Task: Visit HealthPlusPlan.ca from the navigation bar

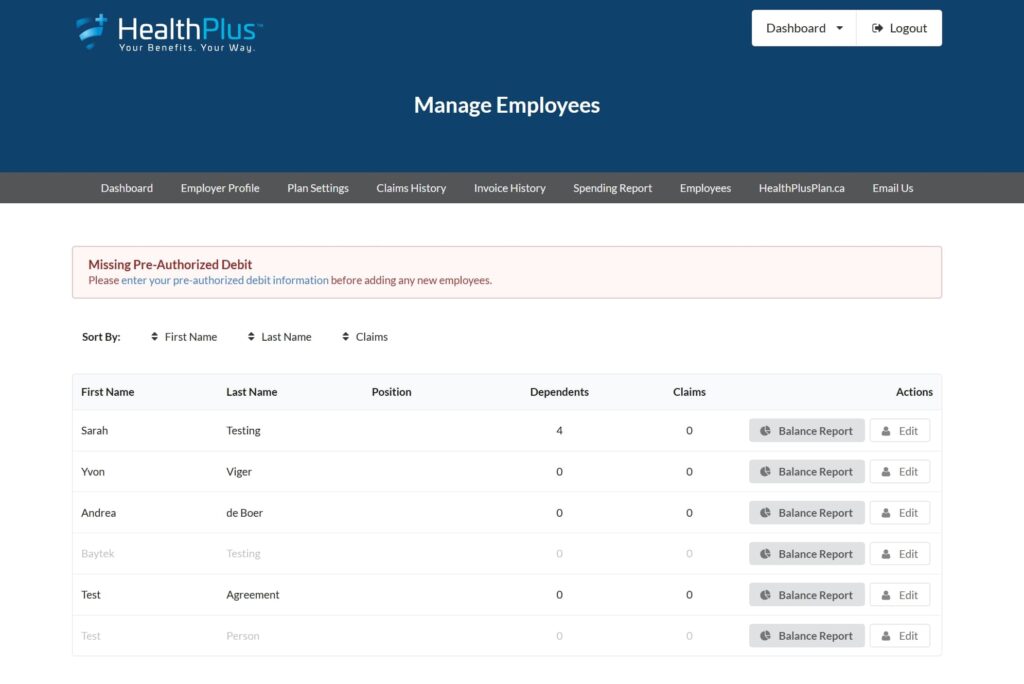Action: pos(801,188)
